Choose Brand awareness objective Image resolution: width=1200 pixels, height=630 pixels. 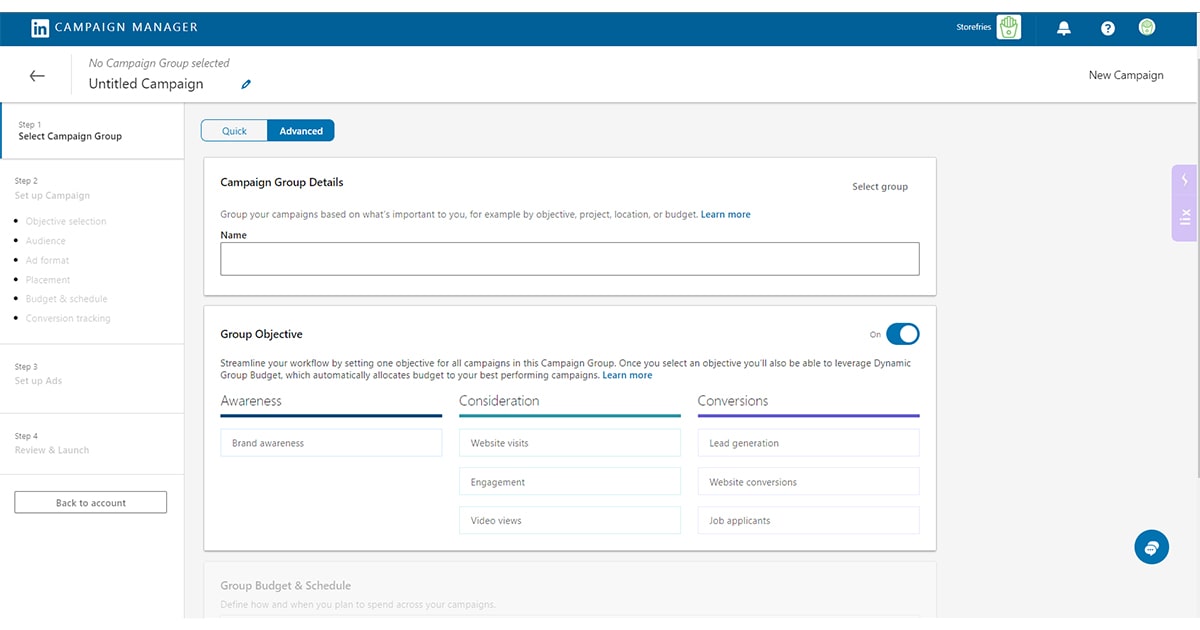pos(331,443)
